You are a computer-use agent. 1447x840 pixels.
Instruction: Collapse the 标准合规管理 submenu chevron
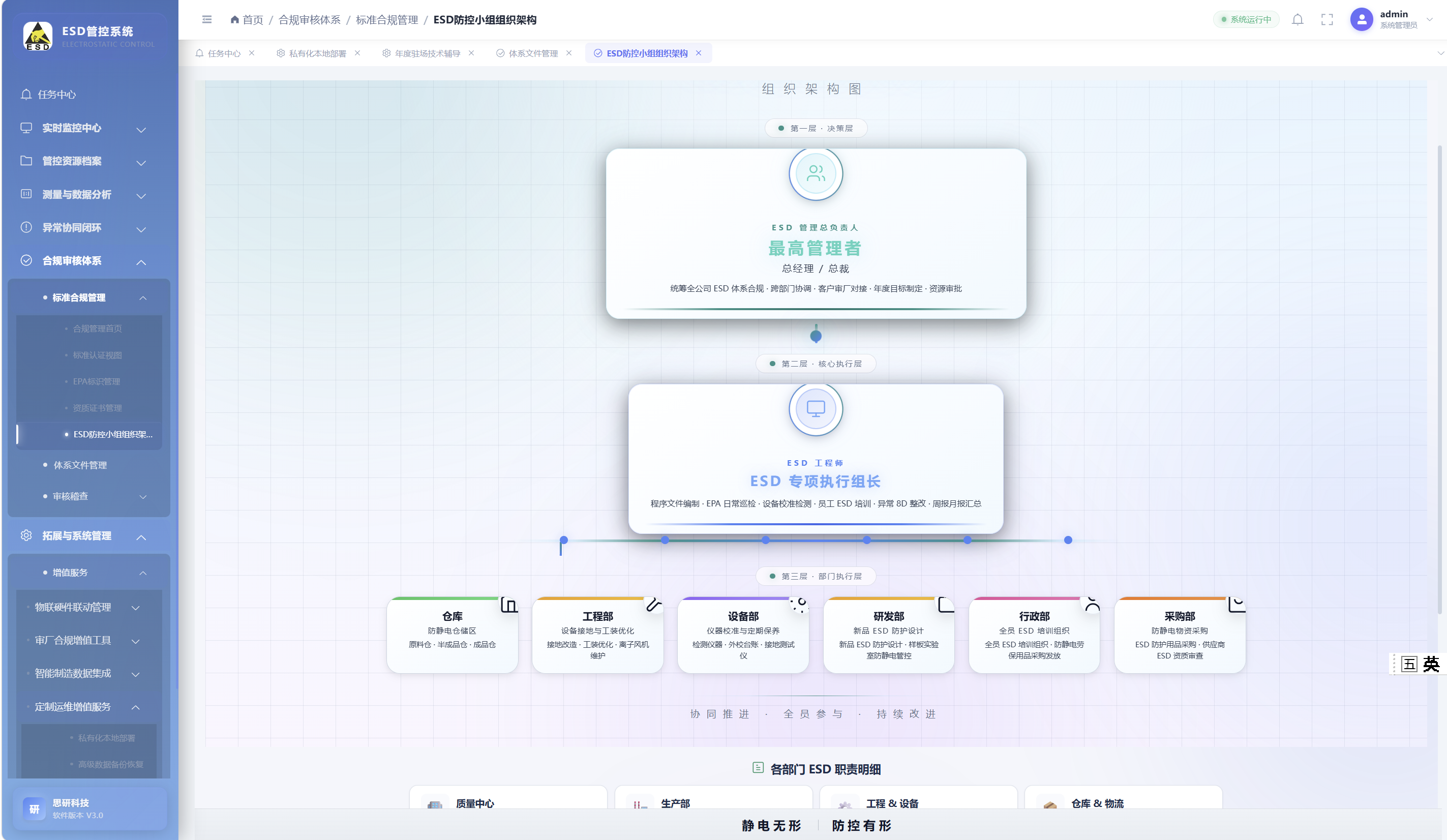pos(143,297)
